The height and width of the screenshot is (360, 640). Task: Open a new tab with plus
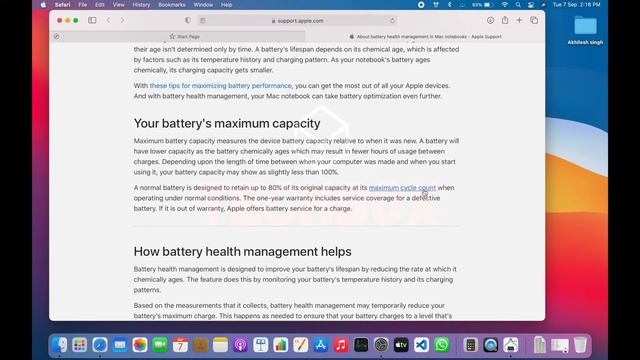click(x=519, y=20)
